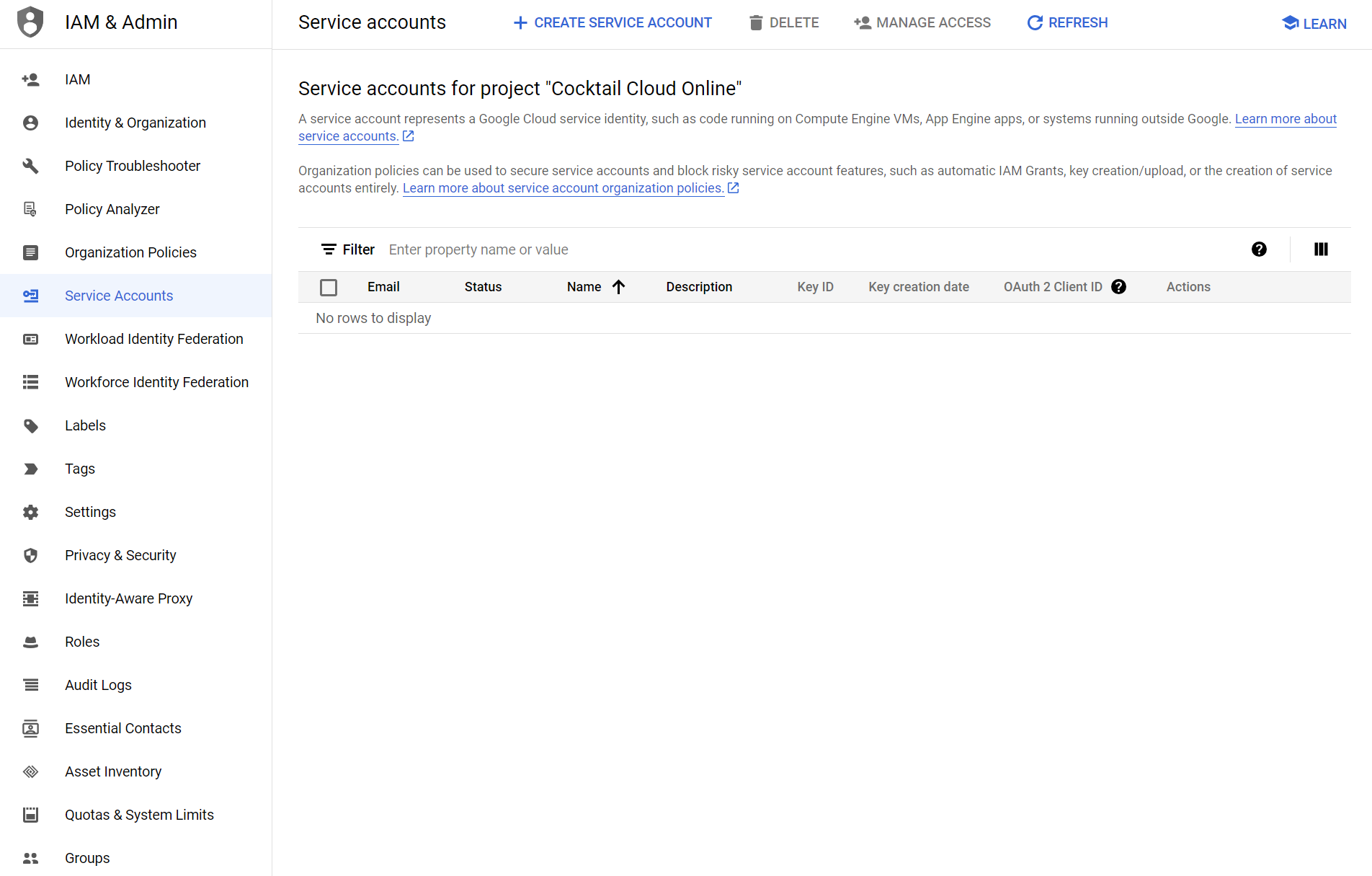
Task: Open the column display options icon
Action: (1320, 249)
